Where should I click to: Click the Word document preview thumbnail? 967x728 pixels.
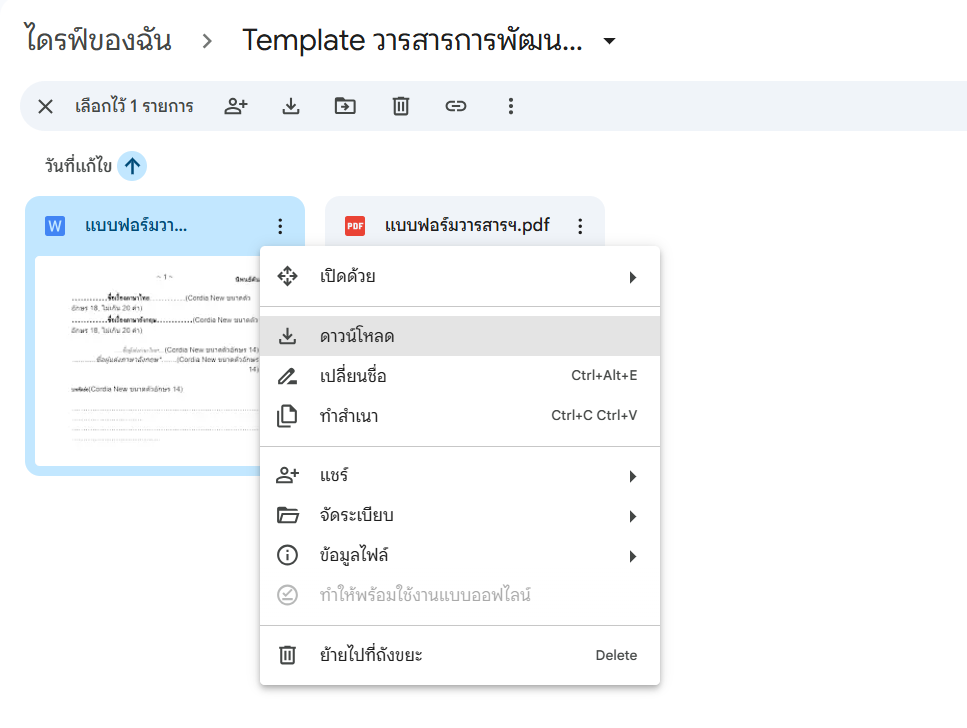pos(147,360)
